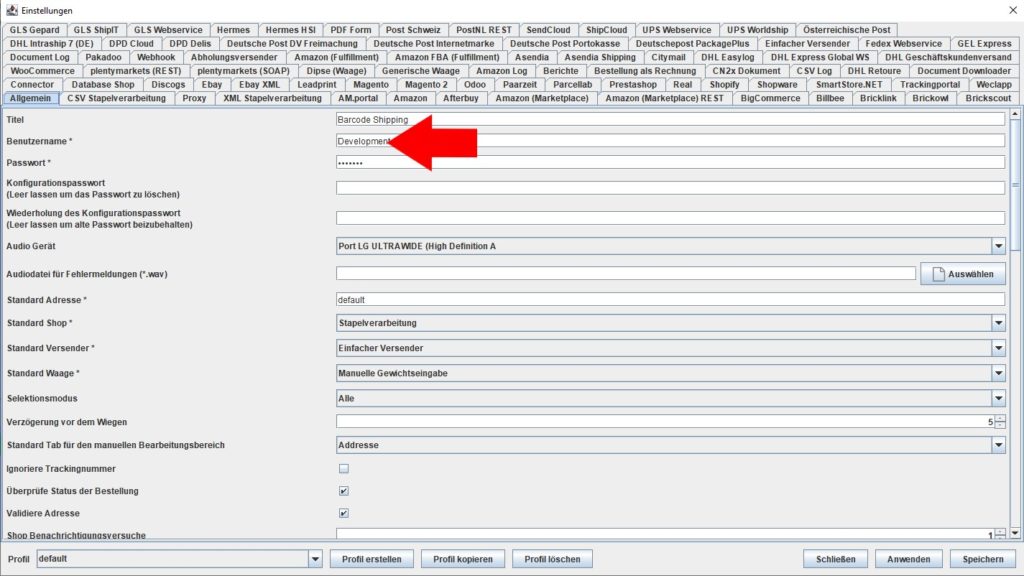Image resolution: width=1024 pixels, height=576 pixels.
Task: Click the Benutzername input field
Action: (670, 141)
